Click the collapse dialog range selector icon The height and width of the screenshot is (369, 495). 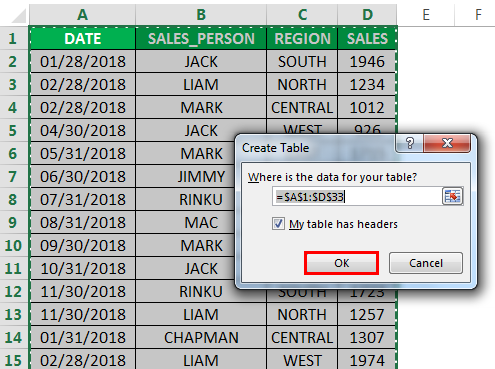tap(452, 196)
